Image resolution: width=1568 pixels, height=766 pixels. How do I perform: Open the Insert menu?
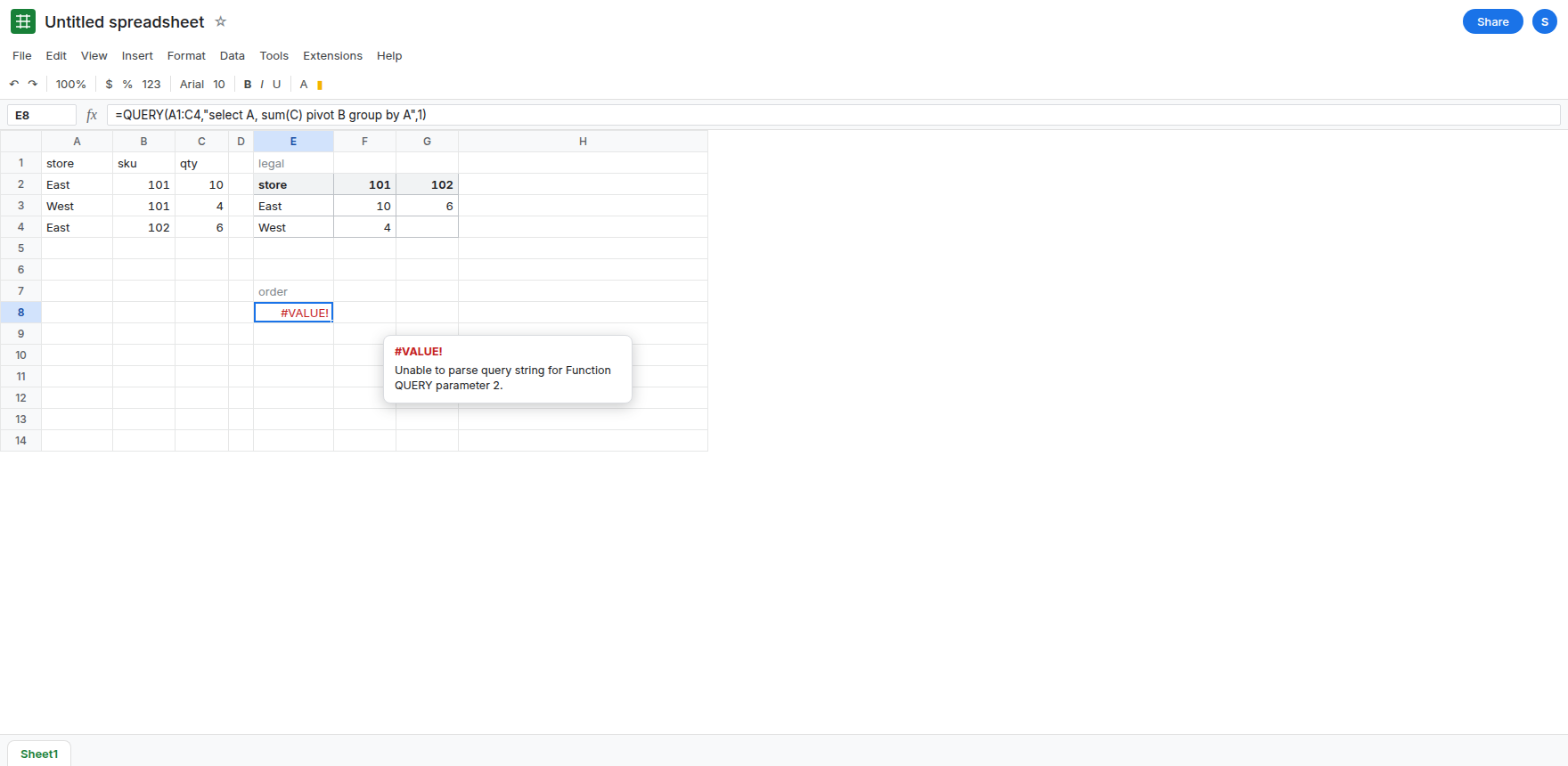click(137, 55)
